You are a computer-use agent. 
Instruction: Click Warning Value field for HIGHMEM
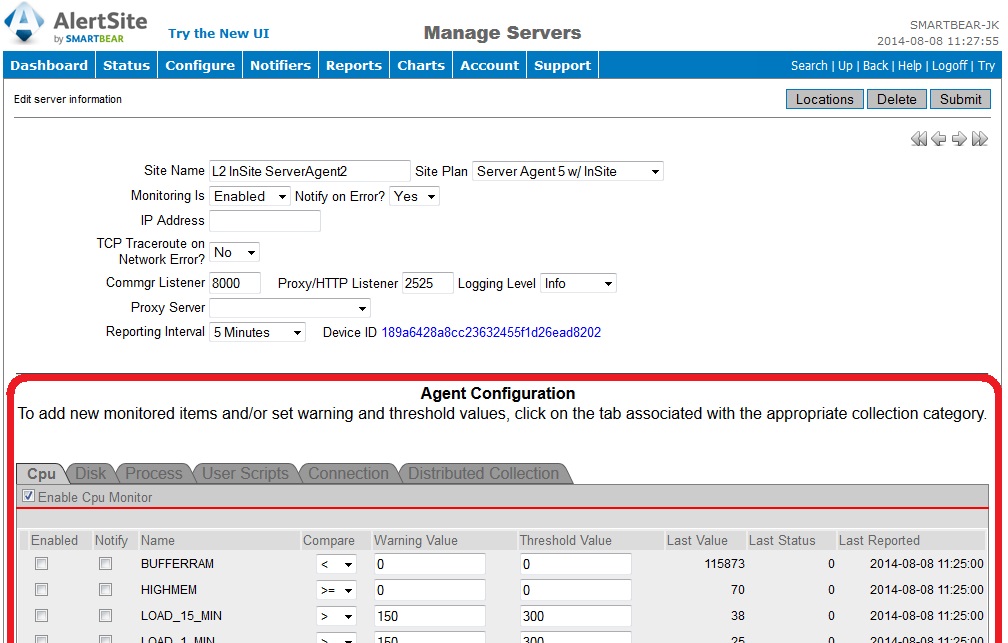[429, 590]
